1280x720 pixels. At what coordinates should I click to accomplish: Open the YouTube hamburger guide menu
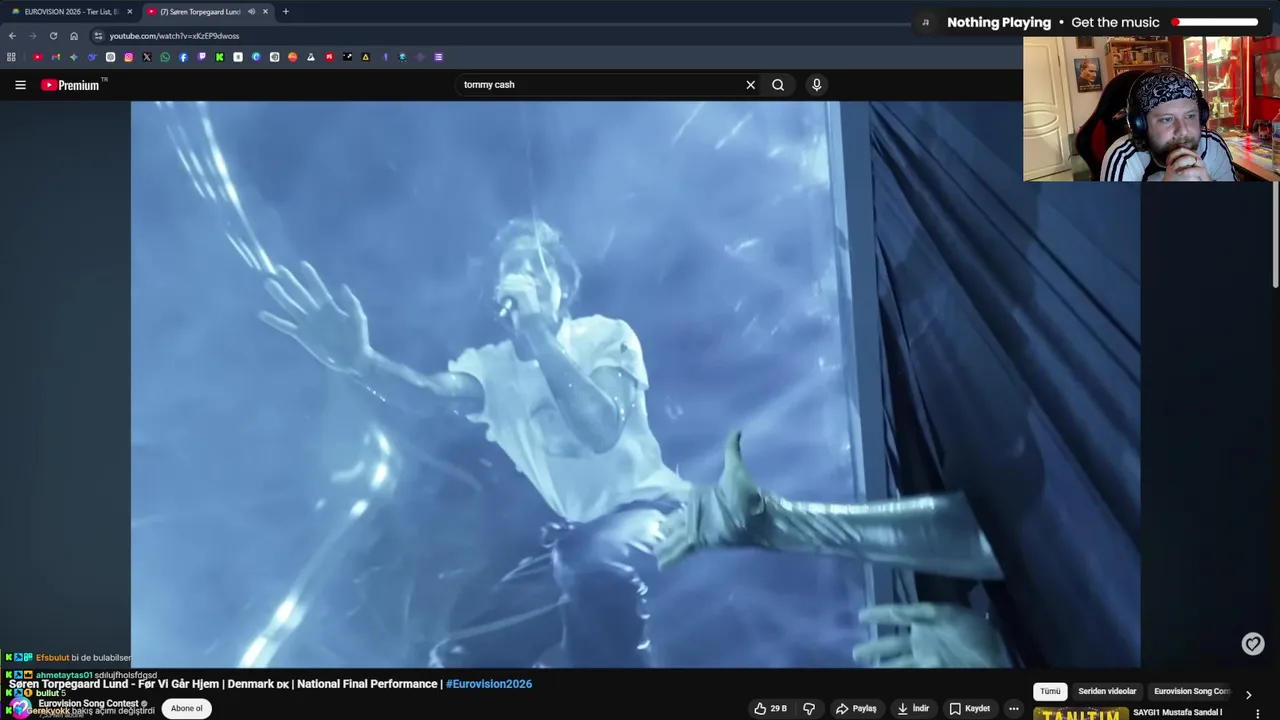tap(20, 85)
